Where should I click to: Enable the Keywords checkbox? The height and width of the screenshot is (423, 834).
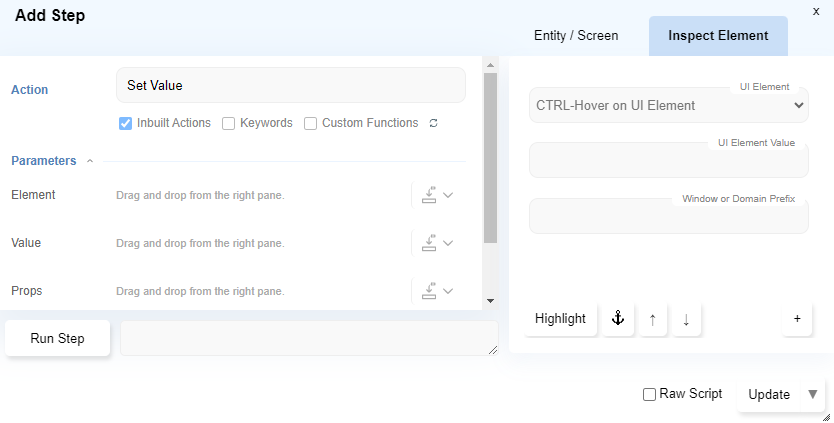coord(229,124)
